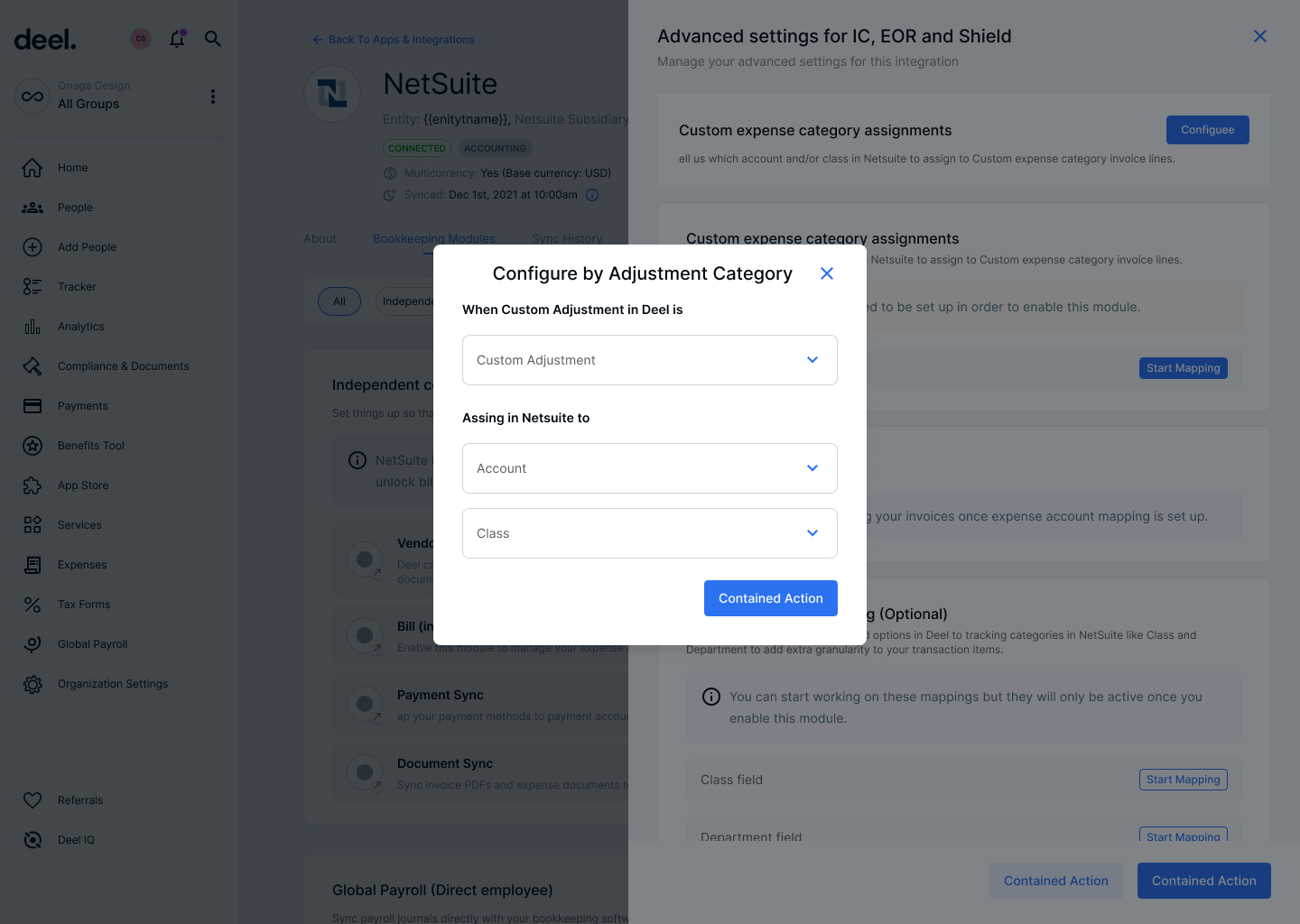1300x924 pixels.
Task: Switch to the About tab
Action: (x=320, y=239)
